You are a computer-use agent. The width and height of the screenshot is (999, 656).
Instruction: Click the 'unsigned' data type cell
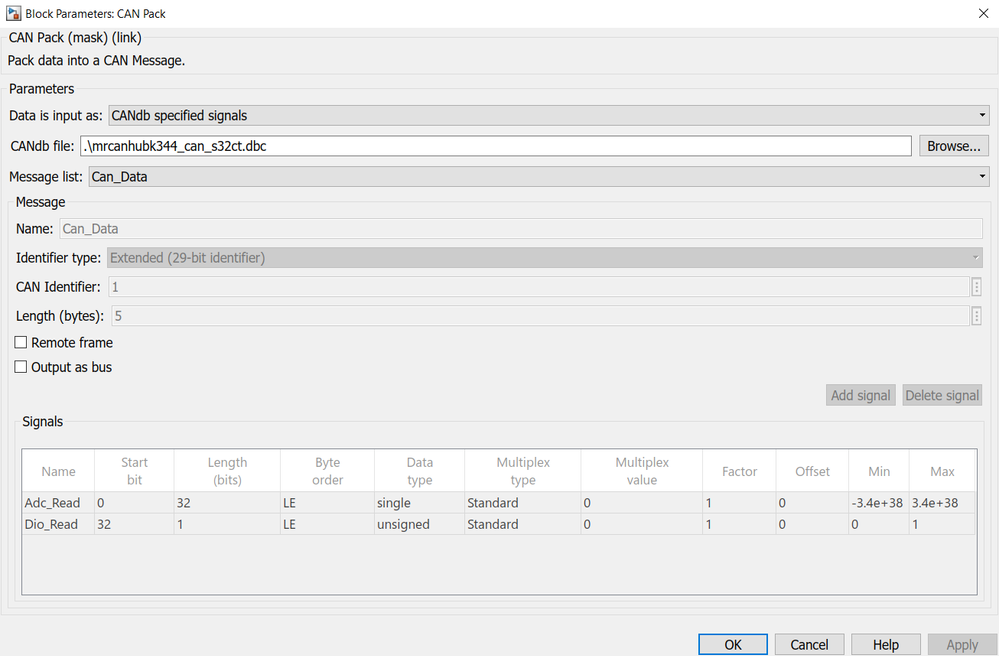coord(420,524)
